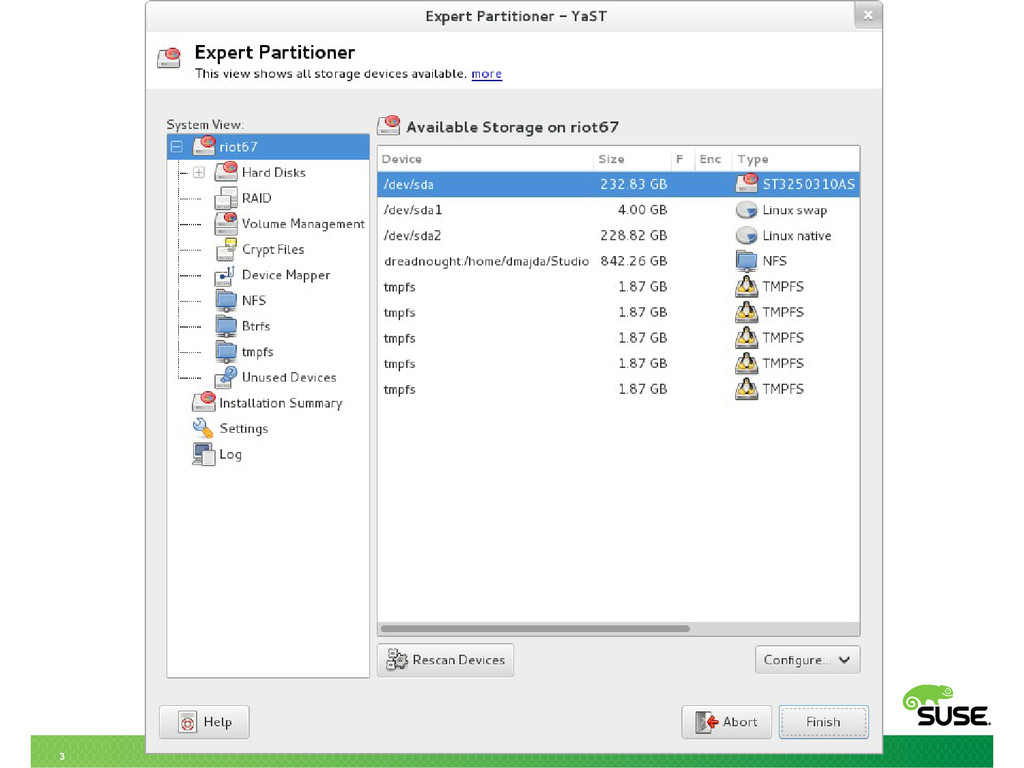This screenshot has height=768, width=1024.
Task: Click the 842.26 GB size cell
Action: 633,261
